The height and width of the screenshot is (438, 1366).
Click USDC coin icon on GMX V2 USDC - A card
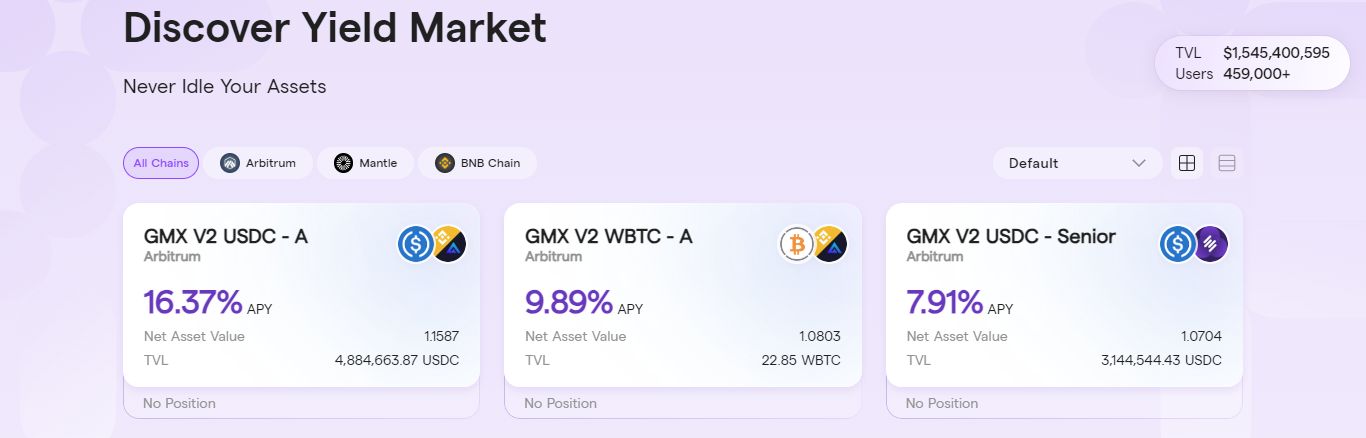415,244
